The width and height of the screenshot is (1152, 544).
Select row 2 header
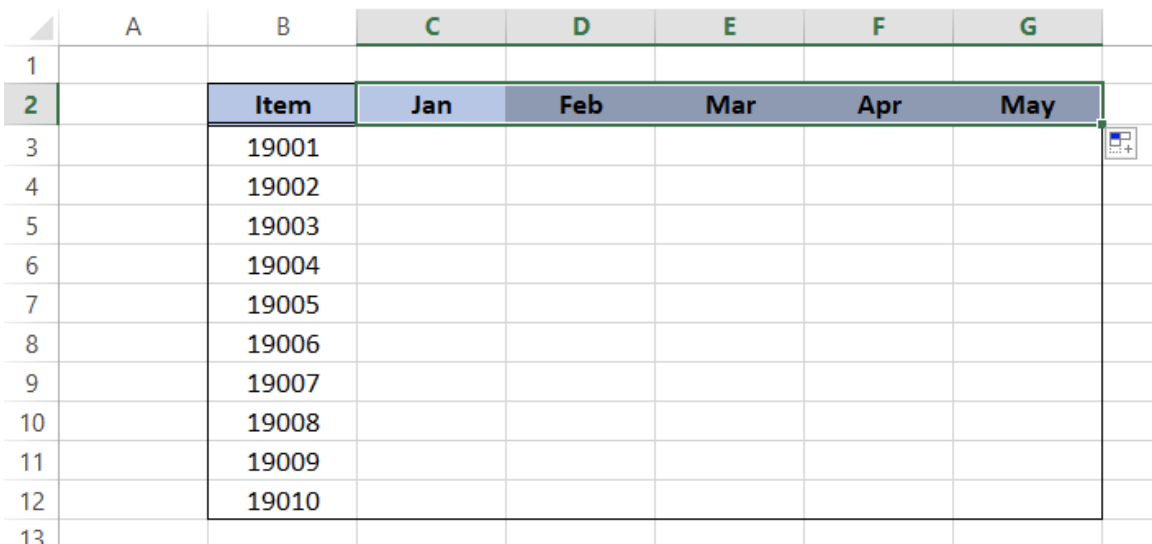tap(29, 104)
